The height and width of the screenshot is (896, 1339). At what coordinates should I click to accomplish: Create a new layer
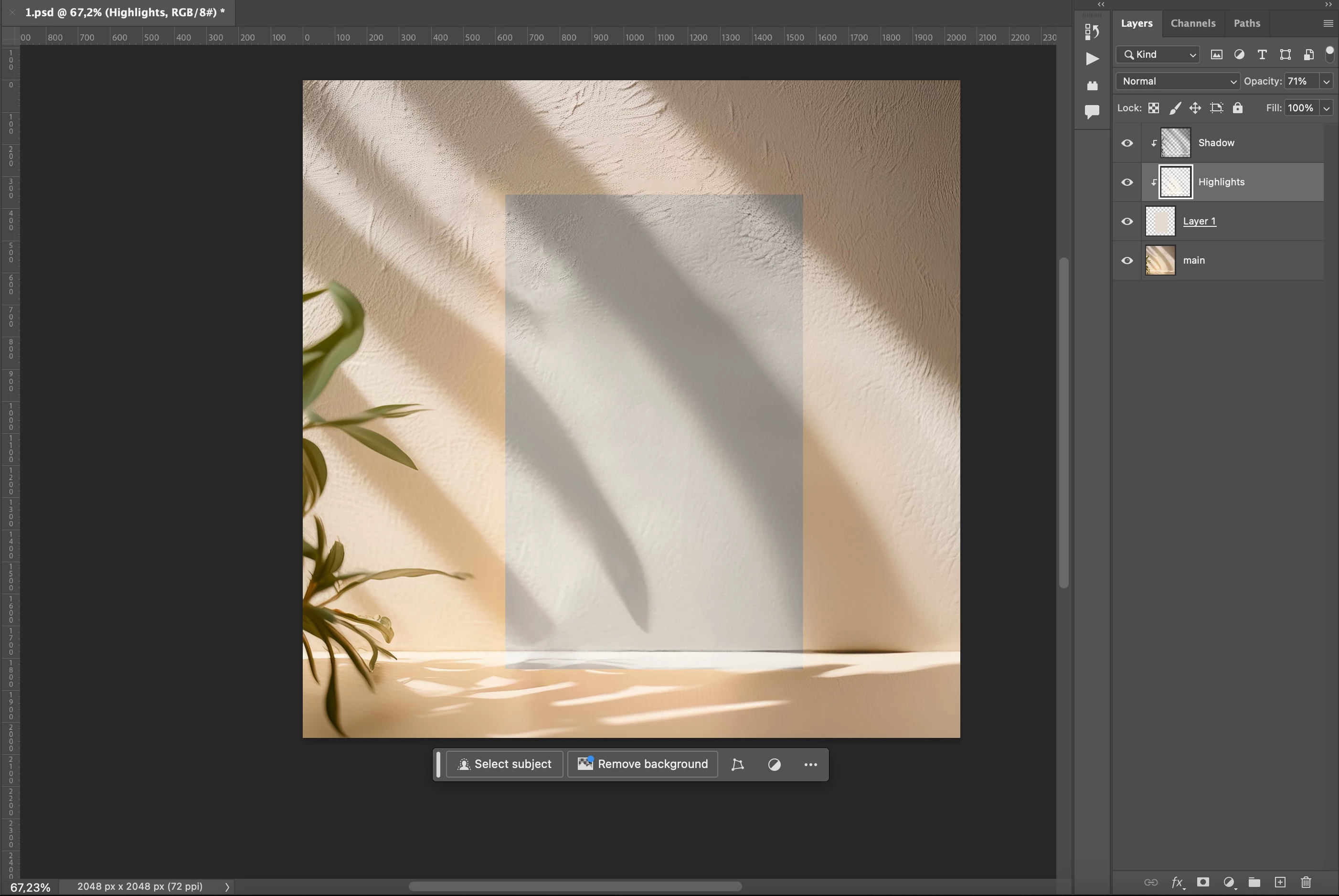1280,882
